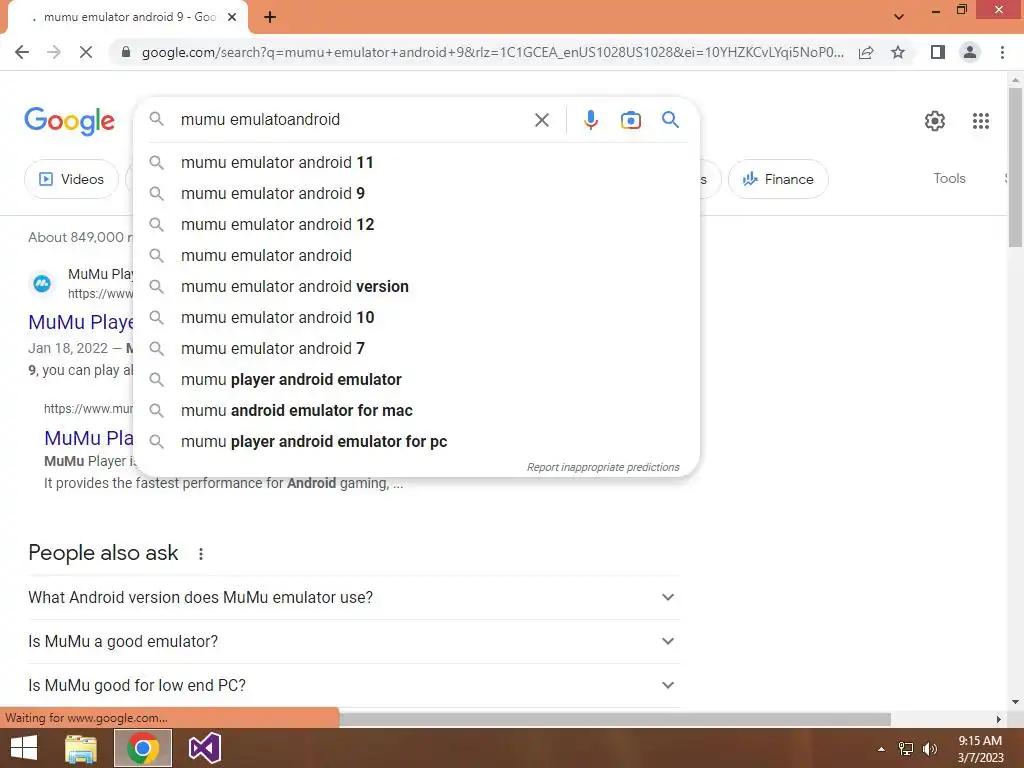Pick the 'mumu player android emulator' suggestion
This screenshot has height=768, width=1024.
(416, 379)
